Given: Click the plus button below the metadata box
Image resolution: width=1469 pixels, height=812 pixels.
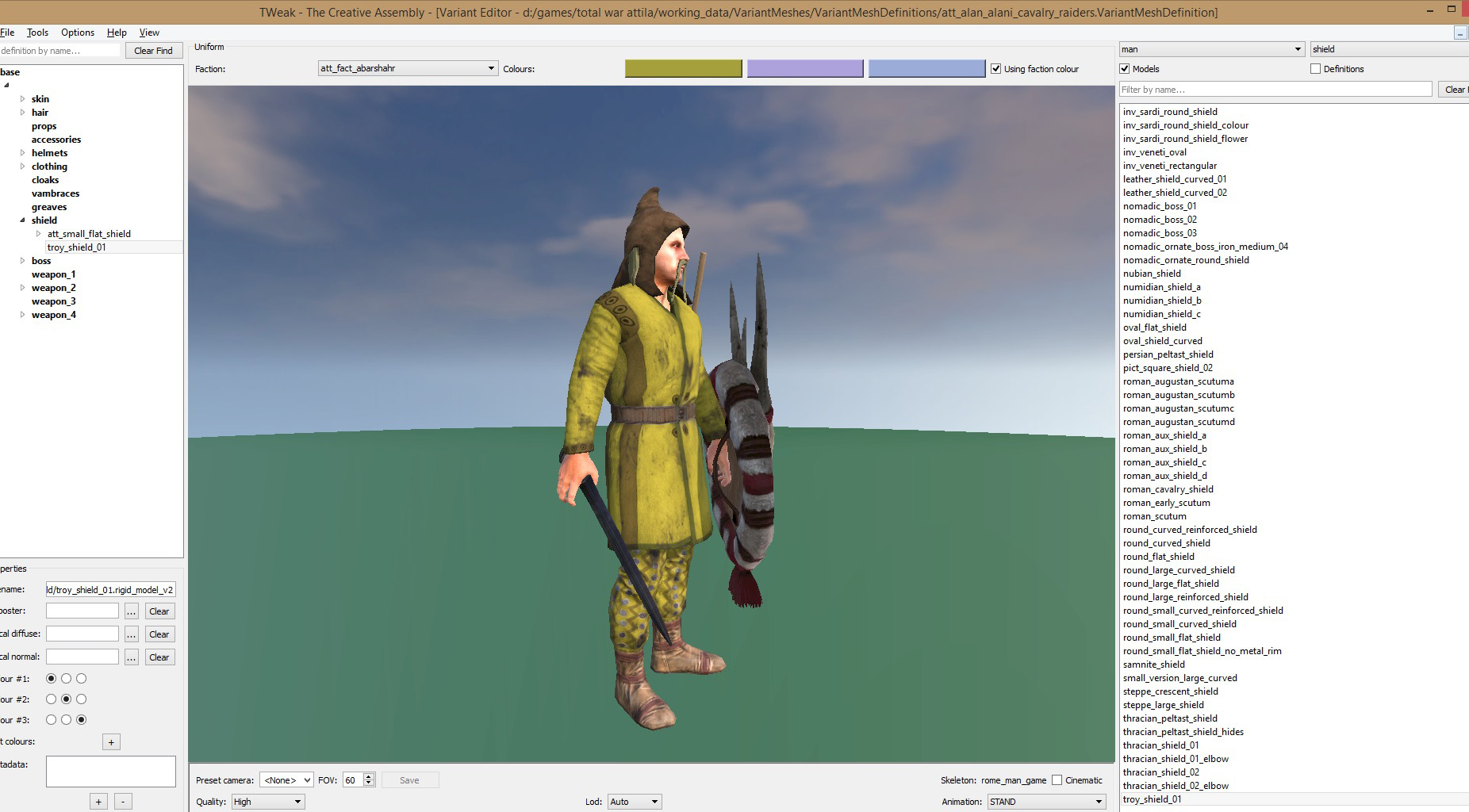Looking at the screenshot, I should pyautogui.click(x=98, y=801).
